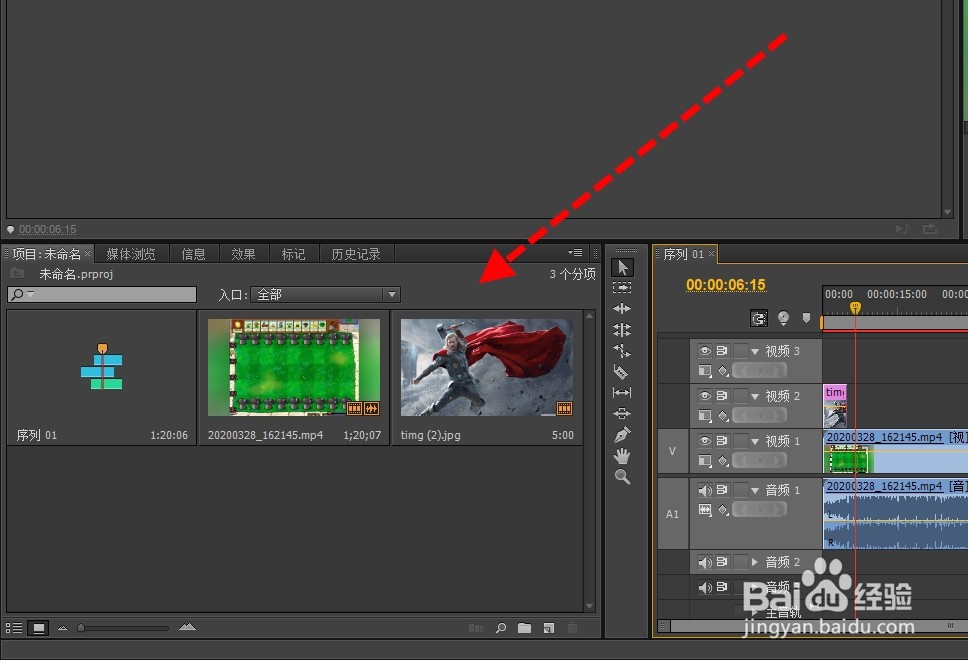Toggle the timeline Snap icon
This screenshot has height=660, width=968.
(759, 318)
